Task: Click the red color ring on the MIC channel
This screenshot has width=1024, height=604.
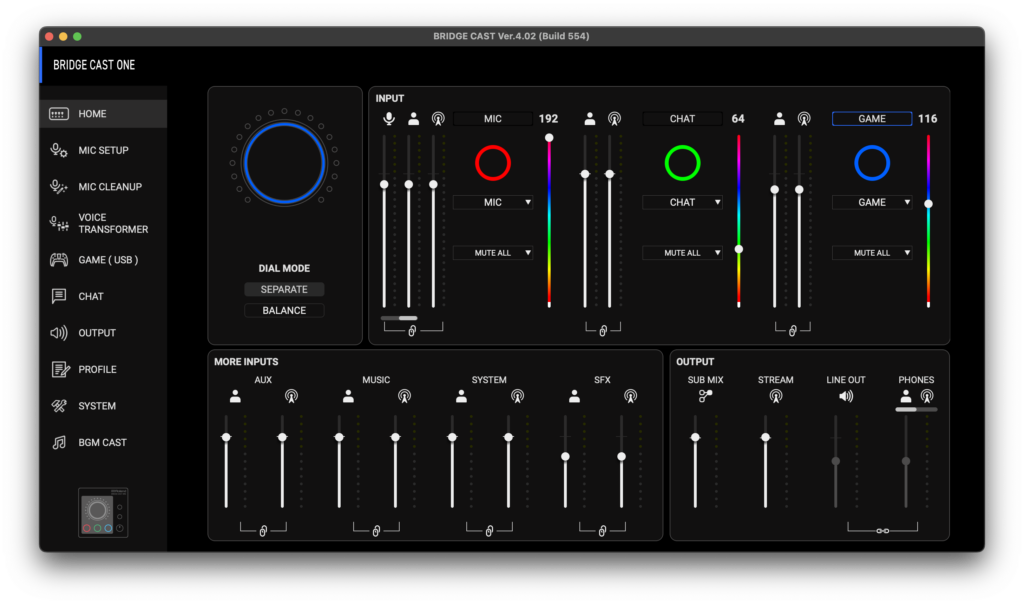Action: (492, 163)
